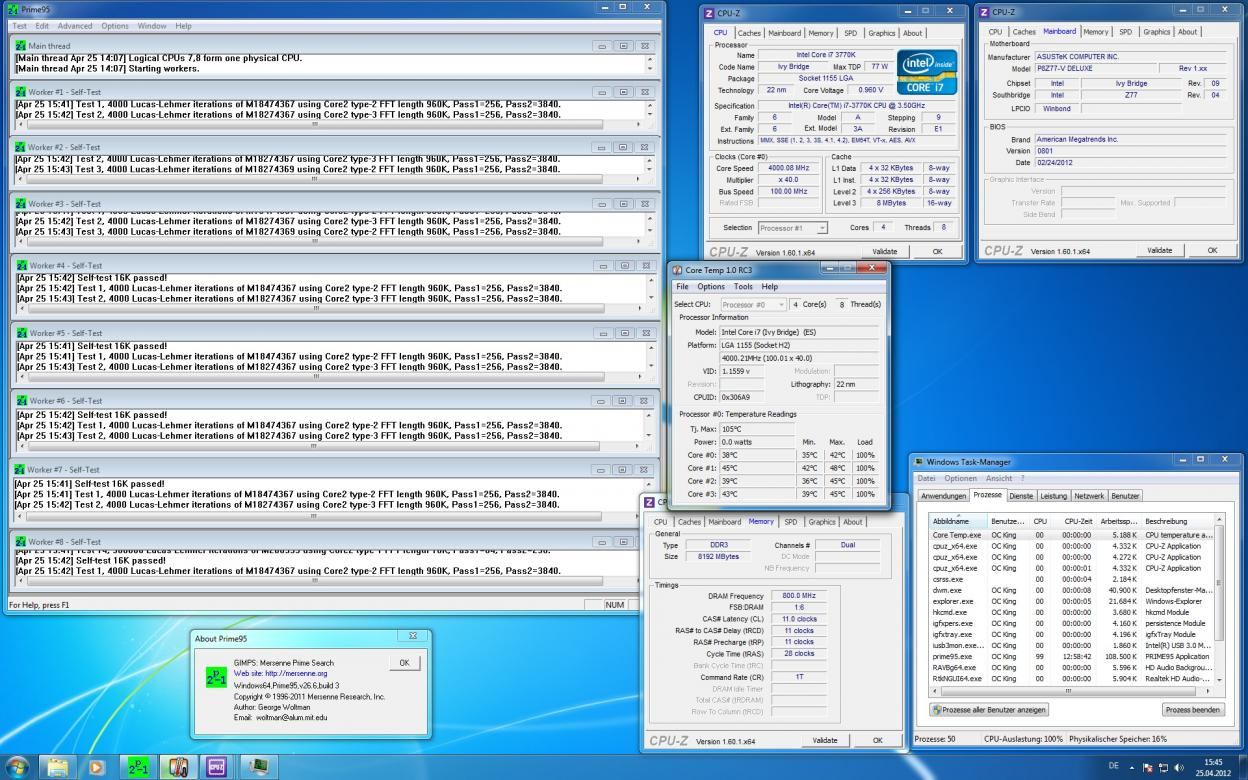This screenshot has width=1248, height=780.
Task: Click OK in the CPU-Z Mainboard window
Action: click(x=1212, y=251)
